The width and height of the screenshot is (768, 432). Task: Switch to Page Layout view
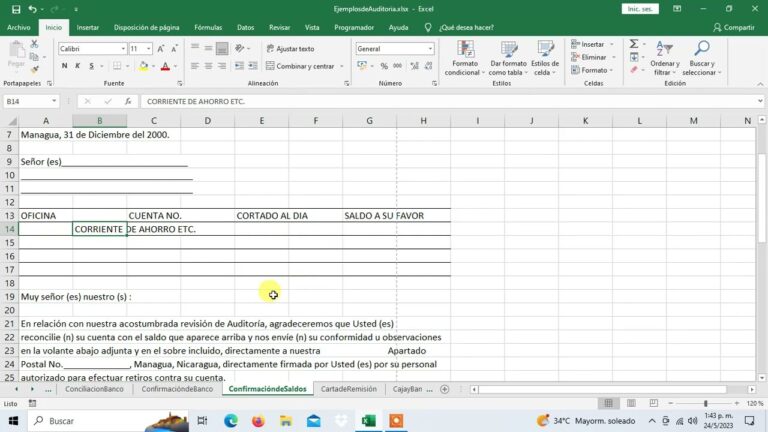[631, 403]
